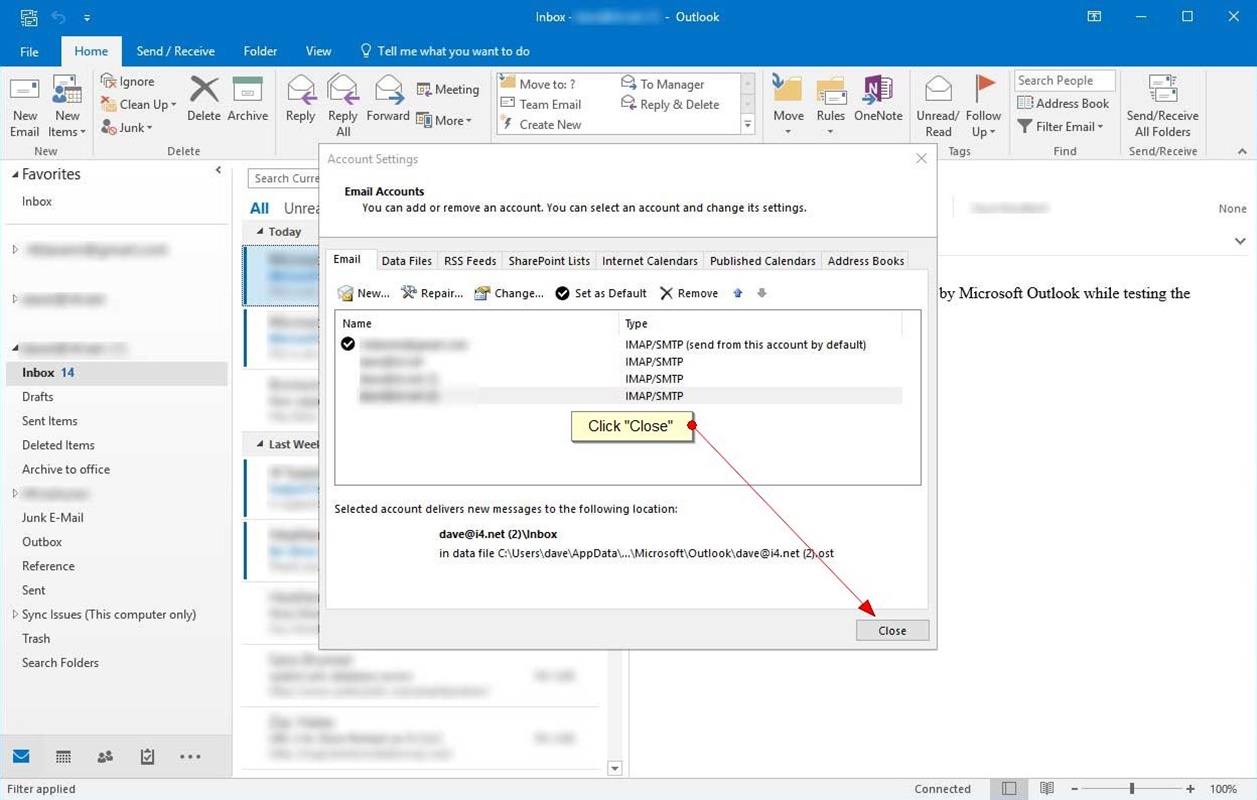1257x800 pixels.
Task: Minimize the folder pane
Action: pyautogui.click(x=218, y=171)
